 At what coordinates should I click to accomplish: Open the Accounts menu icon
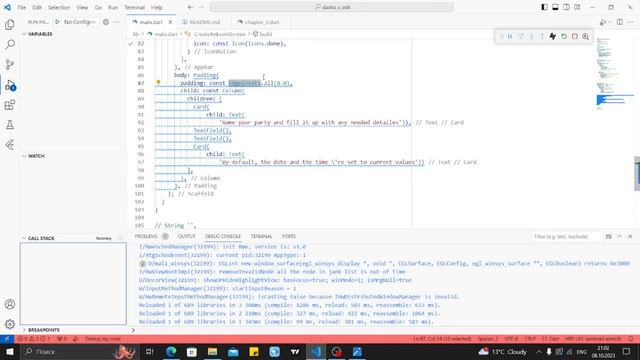(10, 304)
